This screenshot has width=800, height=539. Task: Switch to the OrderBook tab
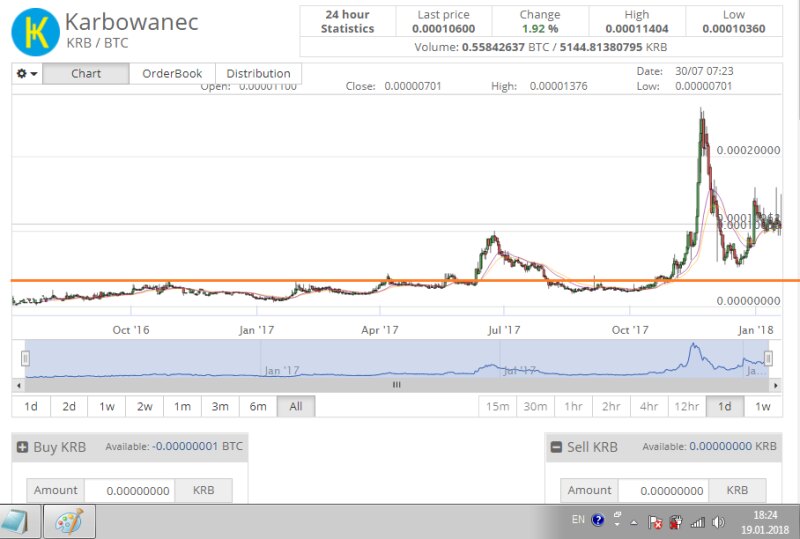coord(172,74)
